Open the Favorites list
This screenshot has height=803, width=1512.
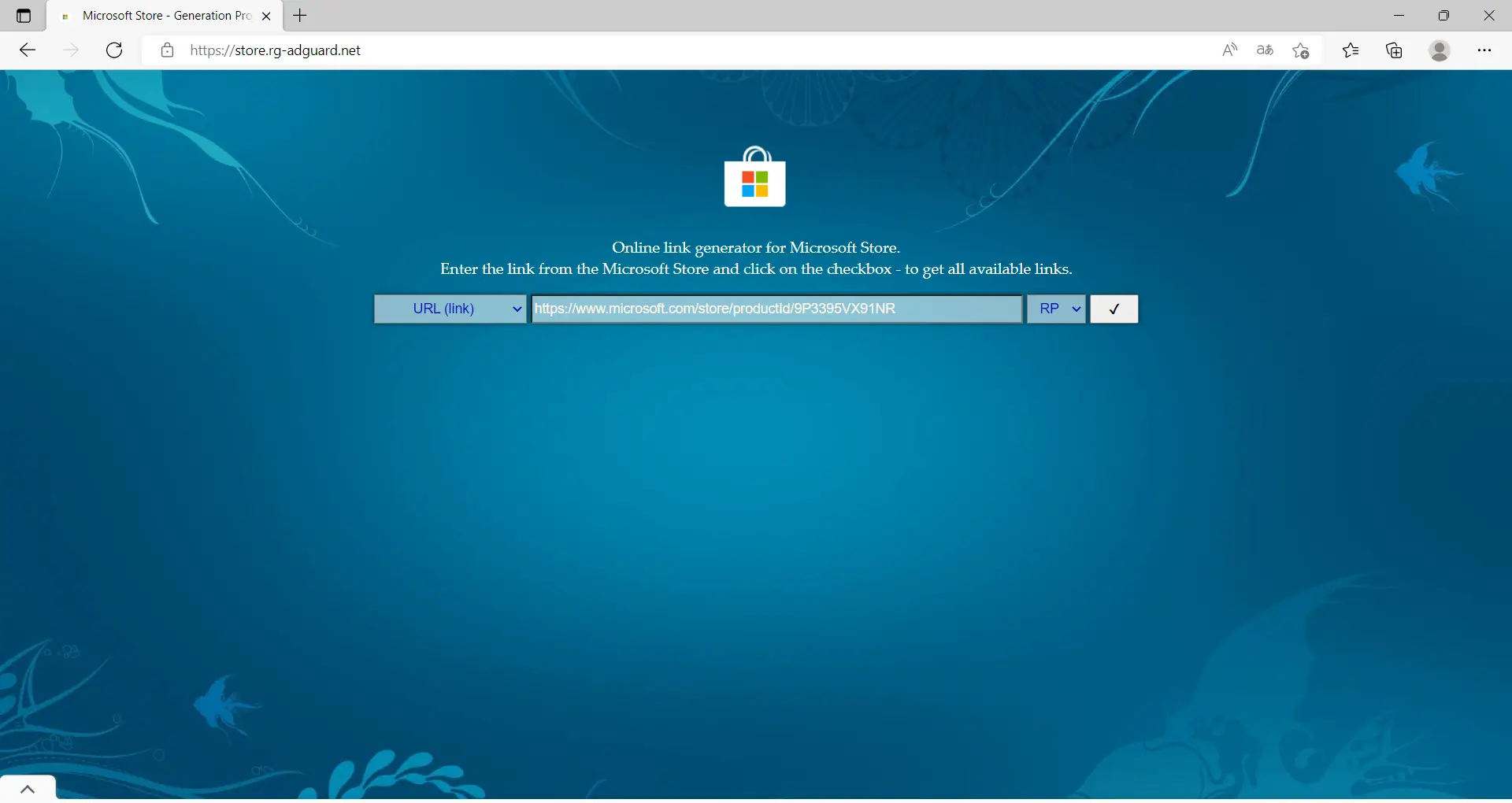point(1351,50)
